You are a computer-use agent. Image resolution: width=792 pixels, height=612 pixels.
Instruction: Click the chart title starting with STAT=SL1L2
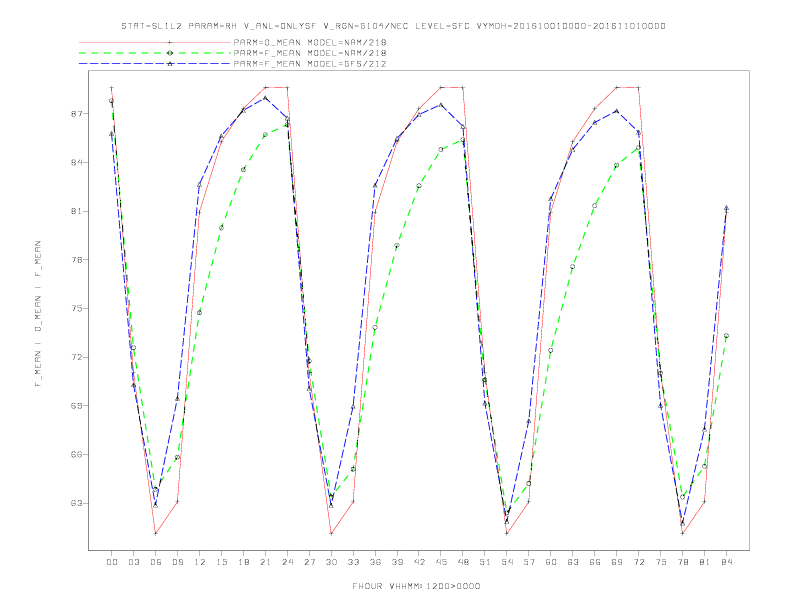393,26
